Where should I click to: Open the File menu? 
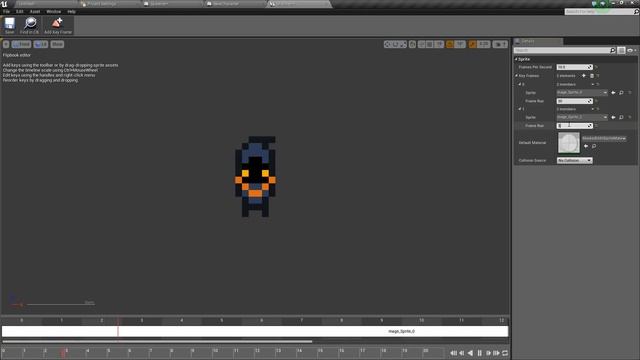(x=7, y=11)
